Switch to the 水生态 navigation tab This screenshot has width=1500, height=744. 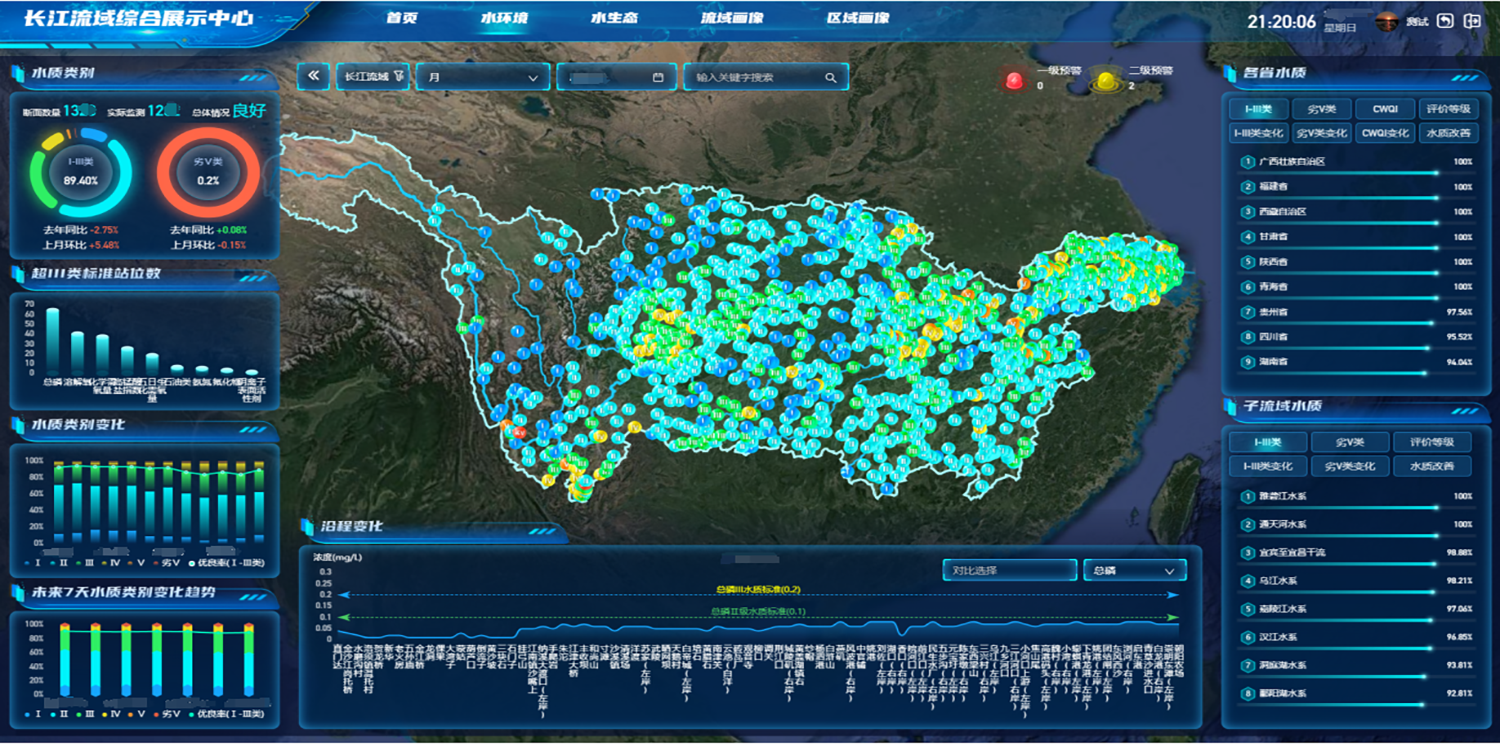[x=614, y=19]
